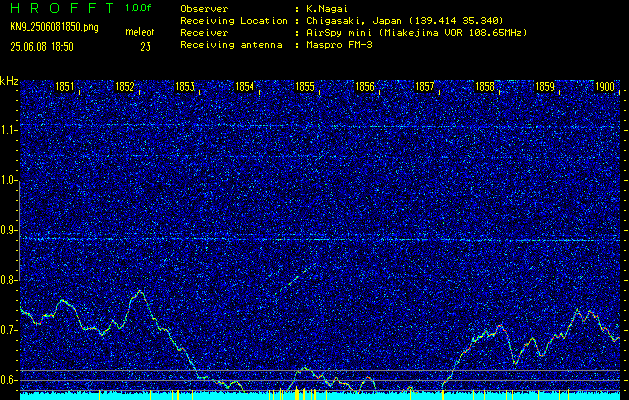The width and height of the screenshot is (629, 400).
Task: Click the 1851 time marker
Action: point(64,87)
